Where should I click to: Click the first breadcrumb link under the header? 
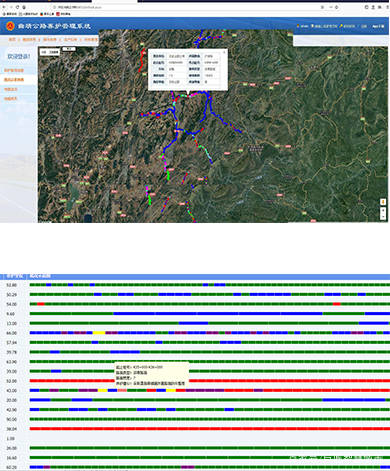(12, 39)
